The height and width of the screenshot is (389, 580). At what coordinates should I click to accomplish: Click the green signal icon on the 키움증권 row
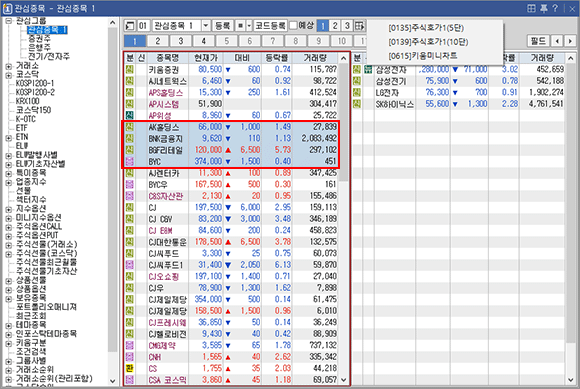click(x=129, y=70)
